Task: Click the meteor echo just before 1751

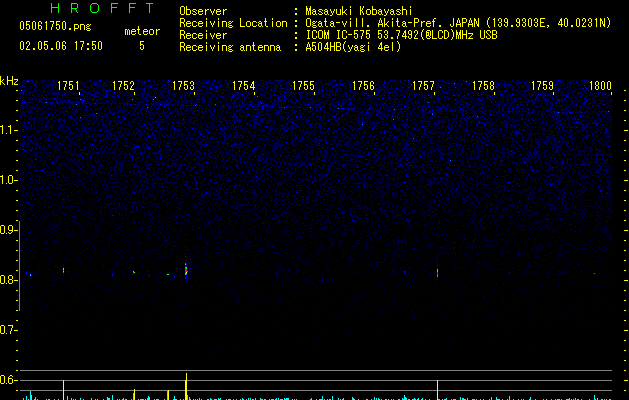Action: (x=63, y=270)
